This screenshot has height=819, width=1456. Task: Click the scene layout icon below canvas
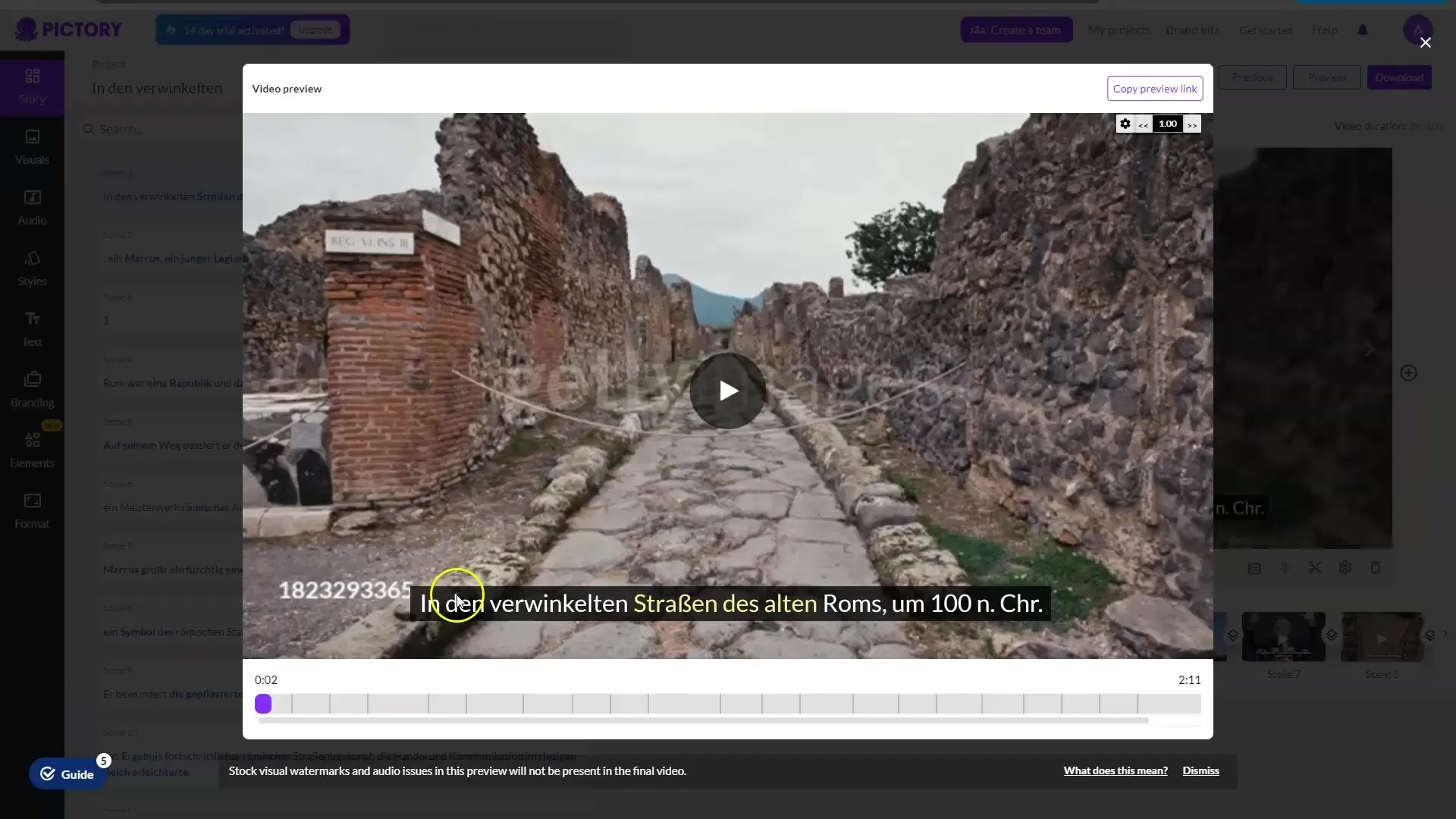tap(1254, 568)
